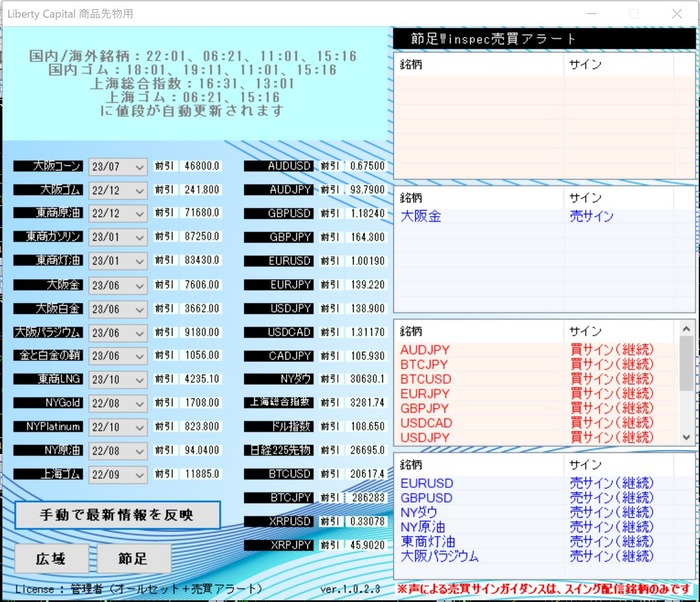Click the buy-signal list scroll up arrow

(x=686, y=329)
